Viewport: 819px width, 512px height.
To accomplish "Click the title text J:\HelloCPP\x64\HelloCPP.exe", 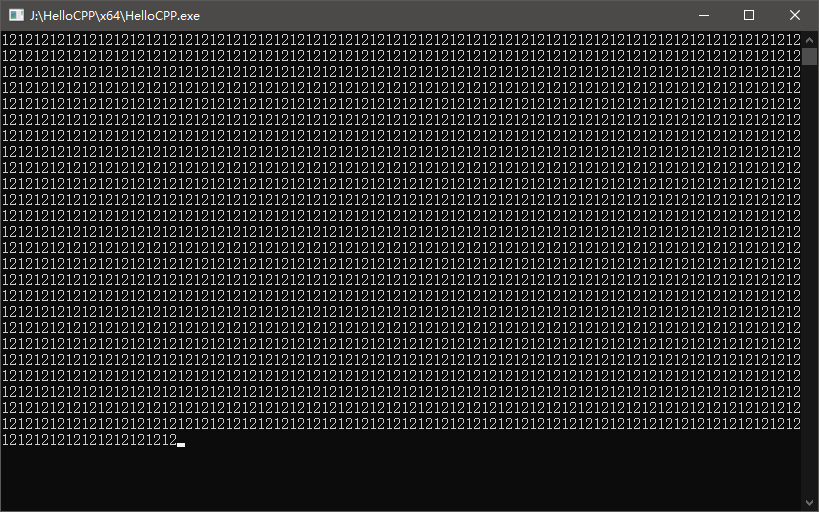I will coord(115,16).
